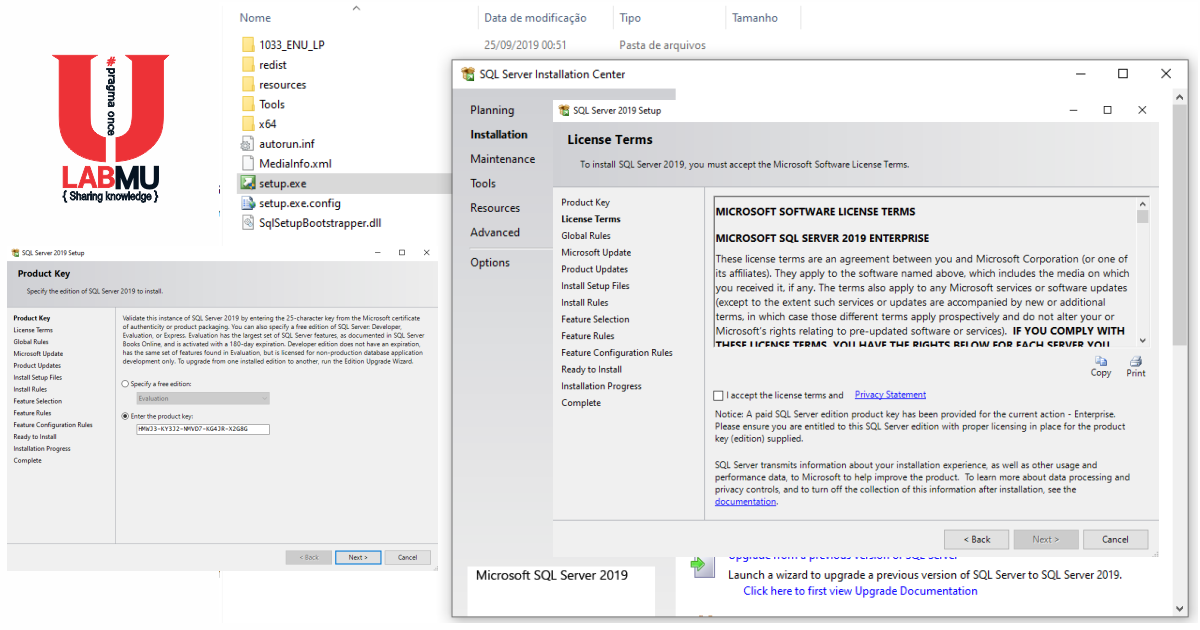Open the Maintenance section in Installation Center
The width and height of the screenshot is (1200, 630).
pos(503,159)
